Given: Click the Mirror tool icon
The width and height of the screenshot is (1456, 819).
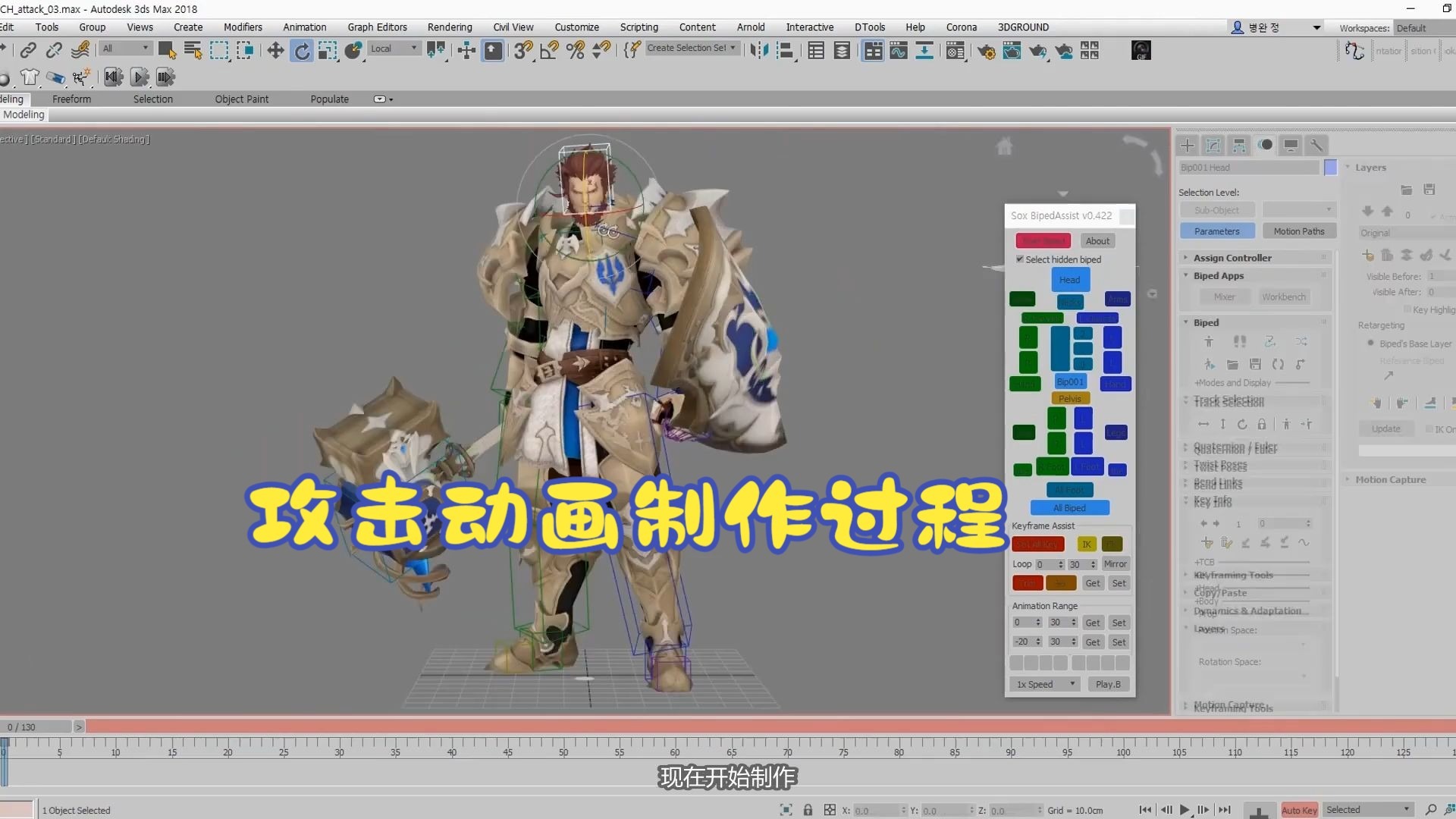Looking at the screenshot, I should (x=759, y=51).
